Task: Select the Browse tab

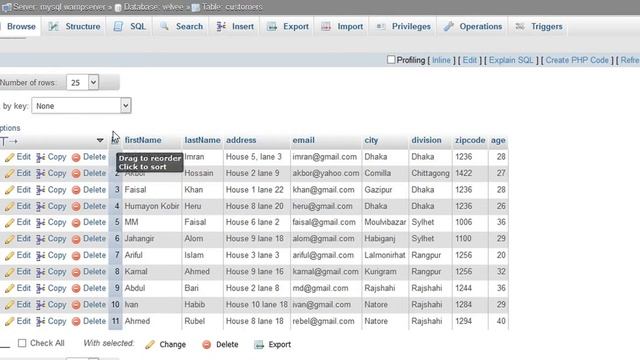Action: coord(20,27)
